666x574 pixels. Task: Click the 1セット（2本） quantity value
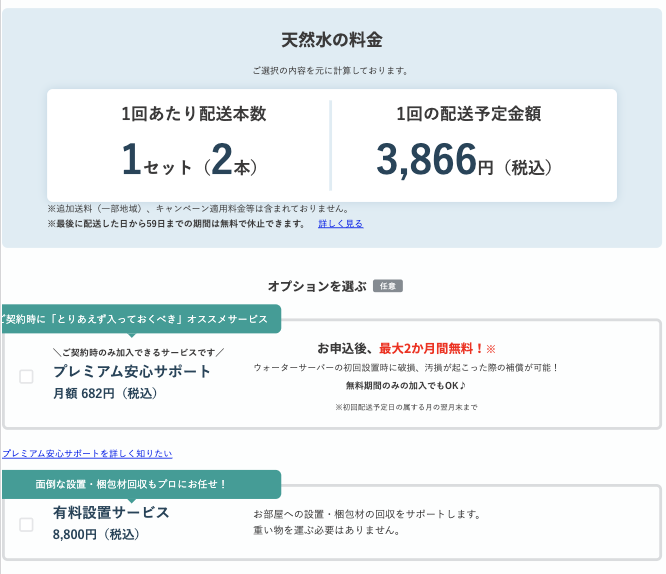[x=188, y=160]
